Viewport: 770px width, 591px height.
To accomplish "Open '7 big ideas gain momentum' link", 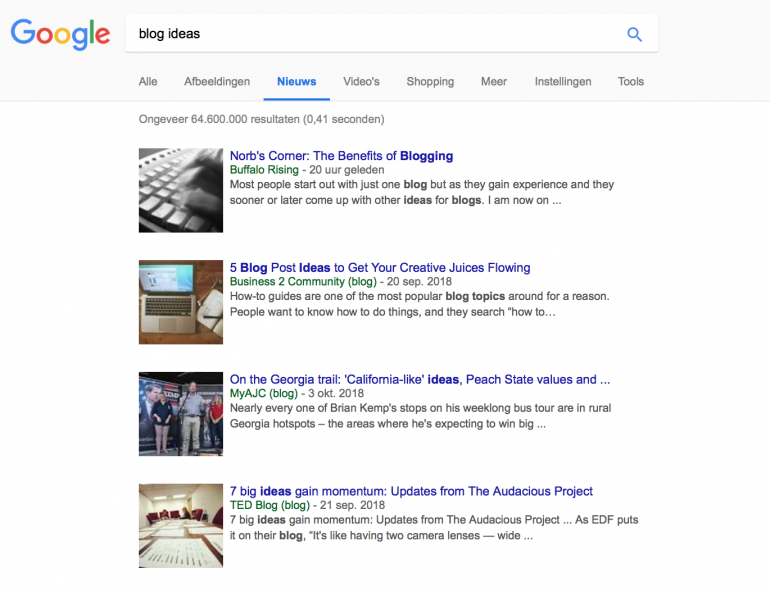I will click(x=411, y=491).
